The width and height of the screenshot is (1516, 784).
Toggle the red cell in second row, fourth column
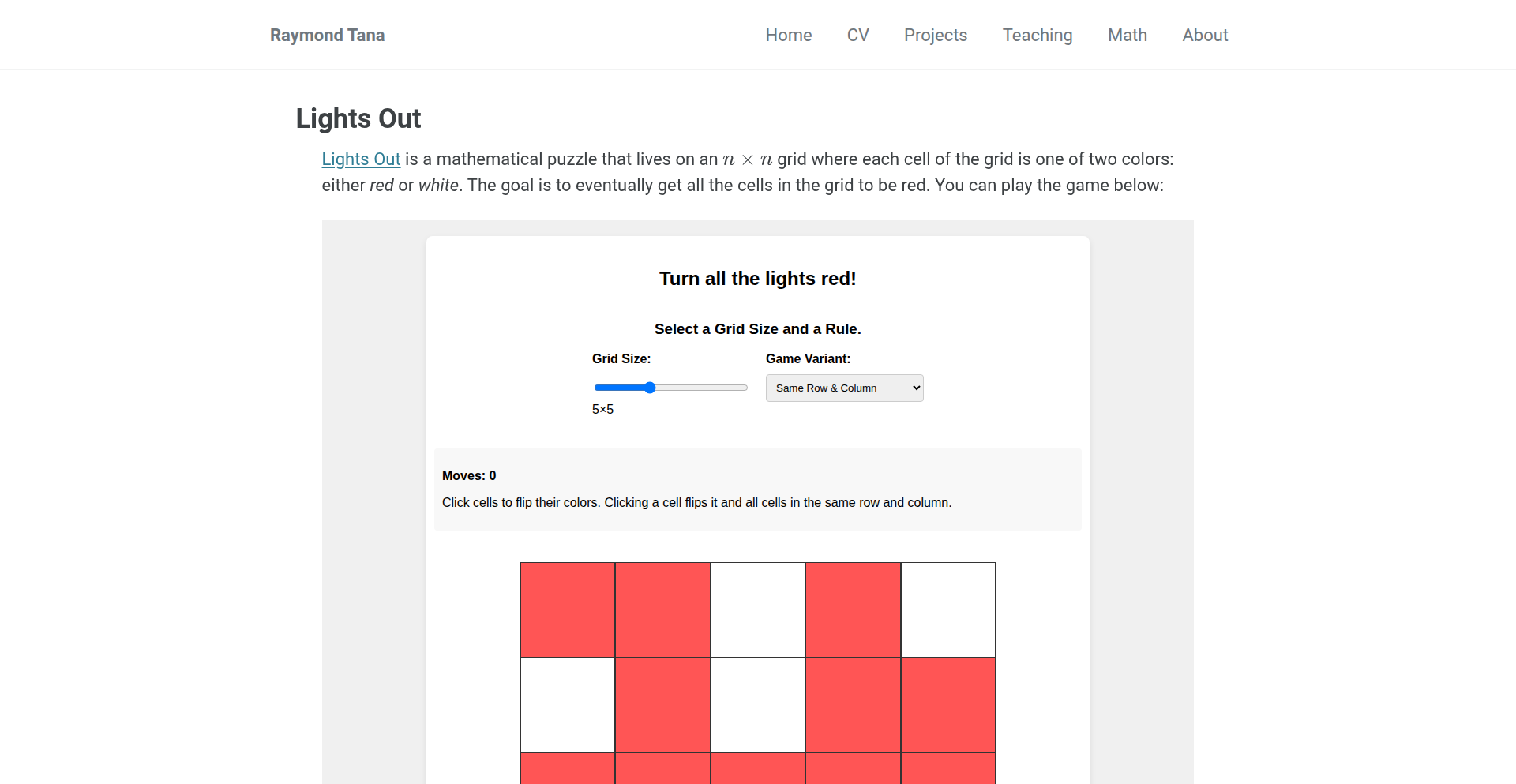point(853,705)
